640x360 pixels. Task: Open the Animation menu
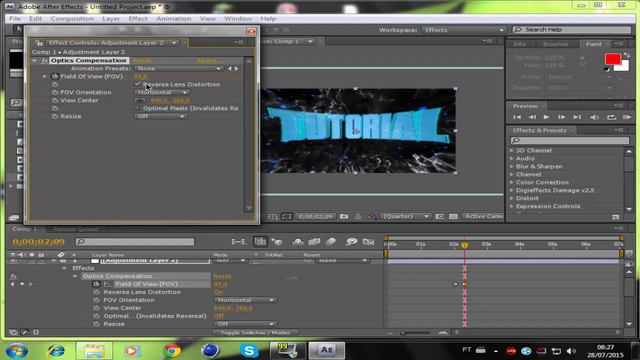coord(174,19)
